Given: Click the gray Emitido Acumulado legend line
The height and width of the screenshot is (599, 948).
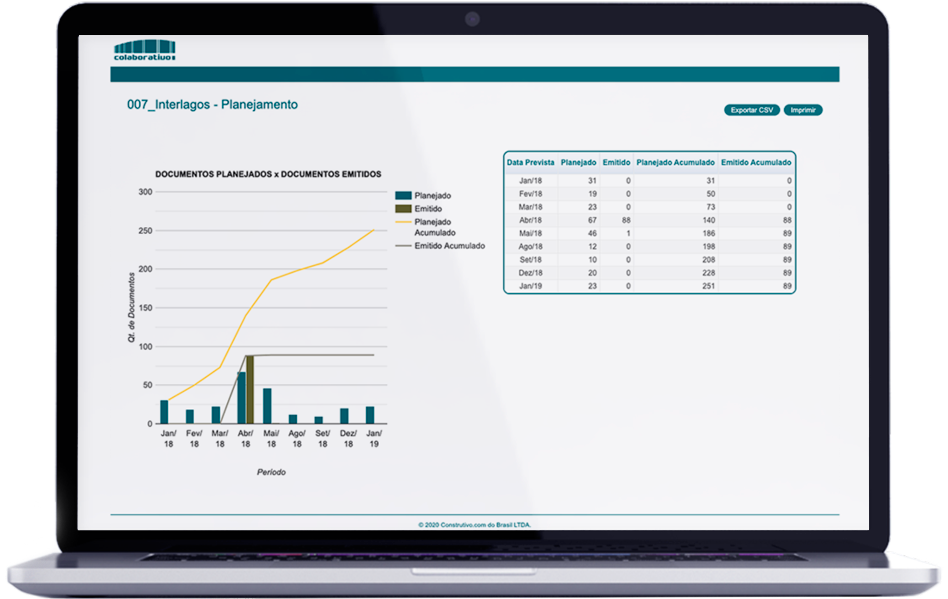Looking at the screenshot, I should point(403,245).
